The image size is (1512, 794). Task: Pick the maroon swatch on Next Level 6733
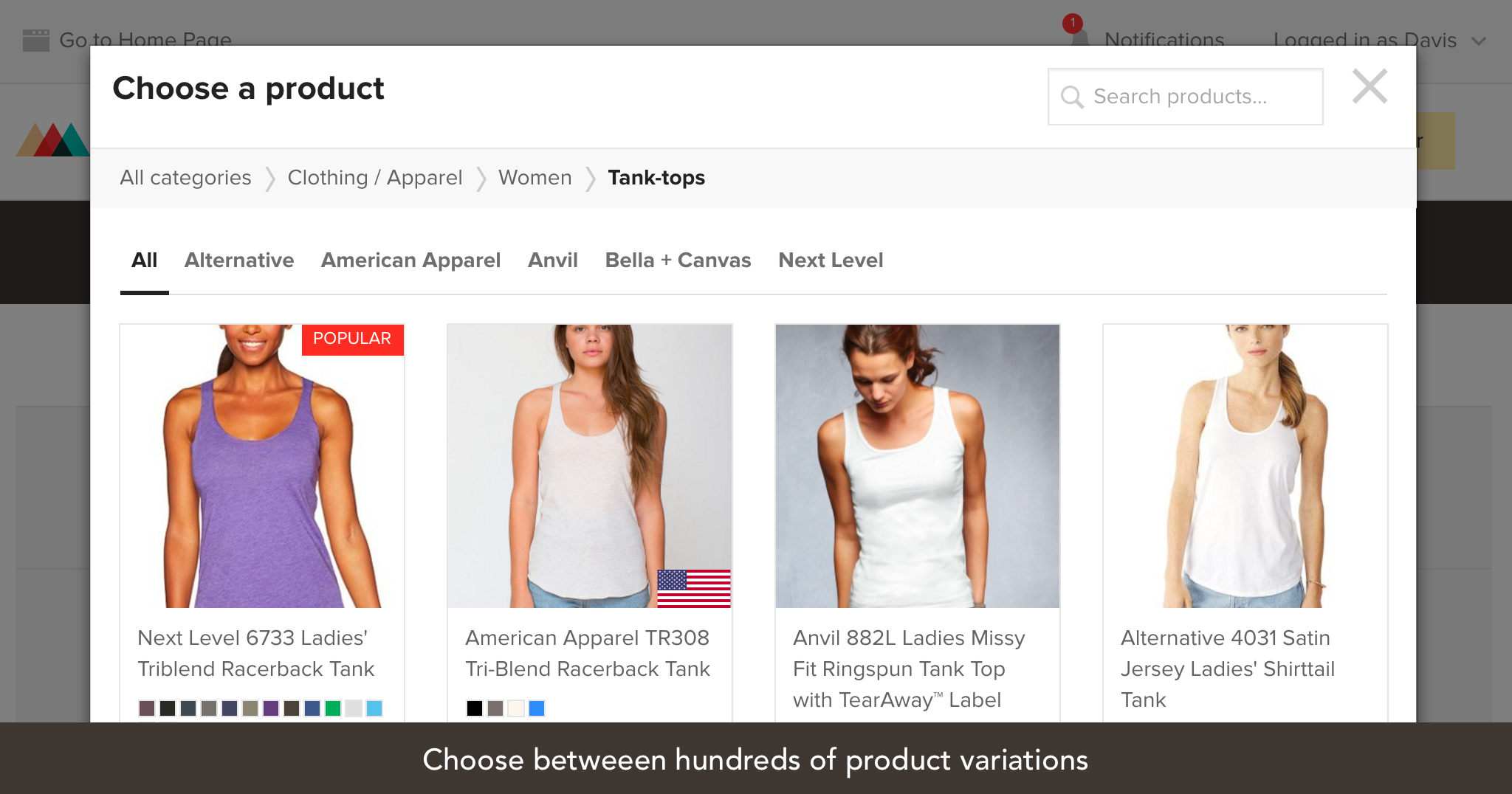[x=147, y=708]
